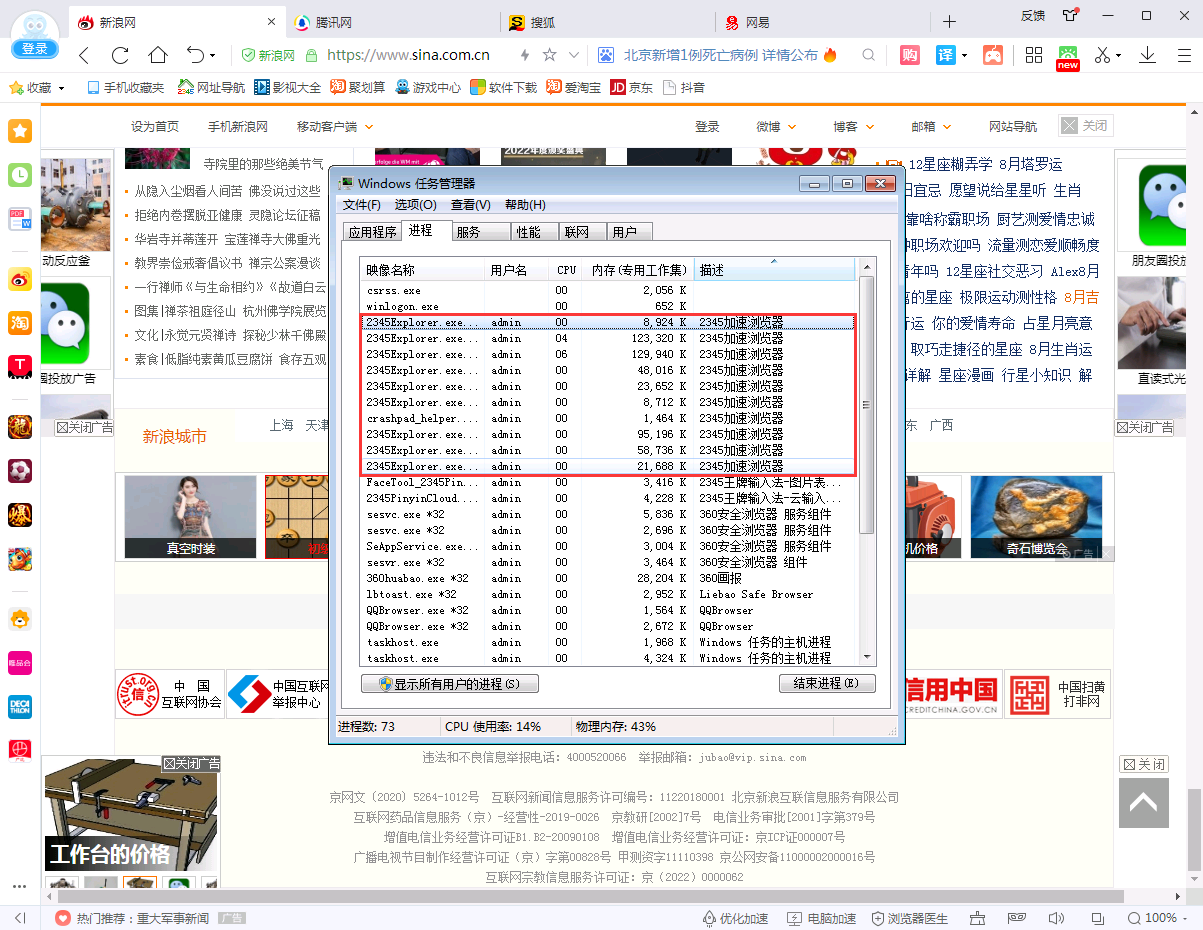Click the blue 译 translate icon

(x=946, y=55)
